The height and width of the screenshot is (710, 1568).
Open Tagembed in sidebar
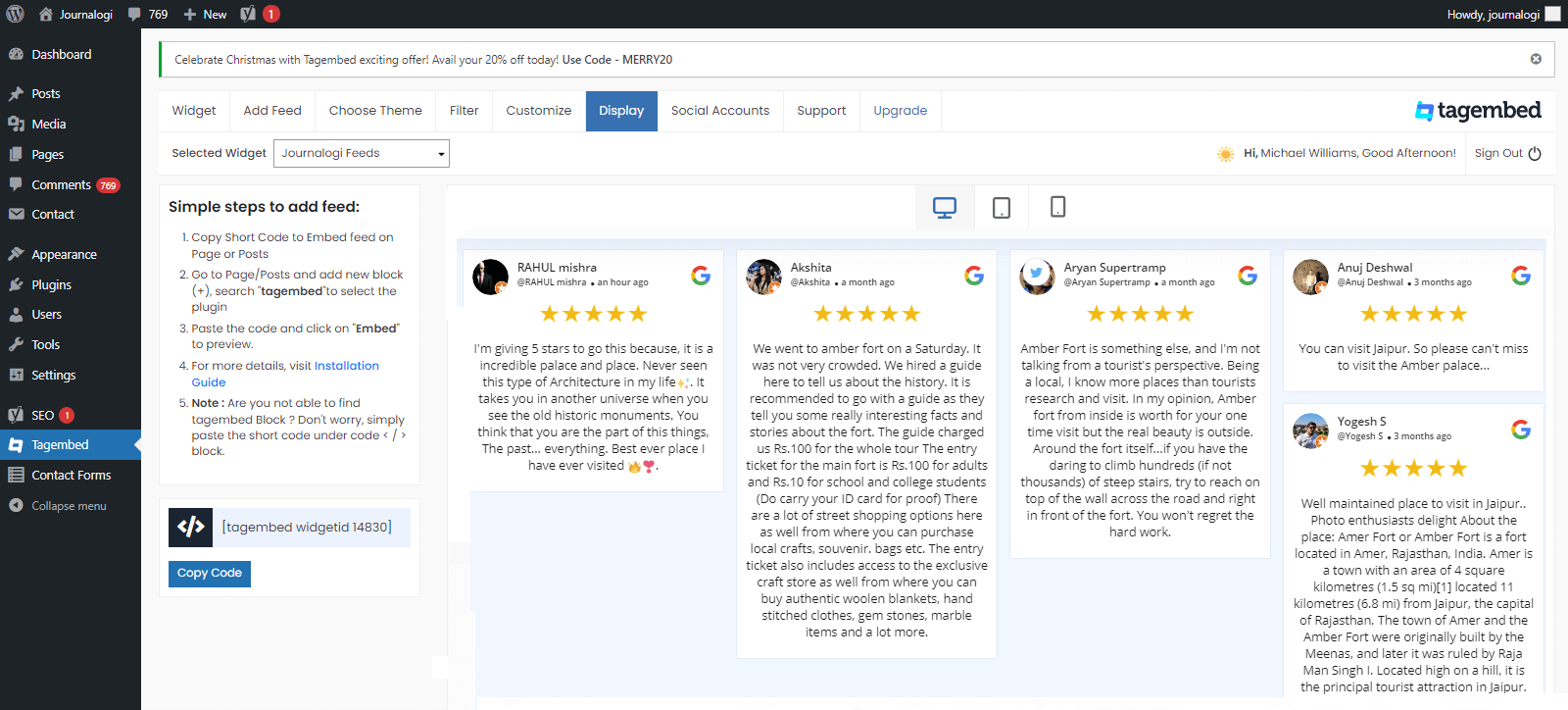point(71,444)
